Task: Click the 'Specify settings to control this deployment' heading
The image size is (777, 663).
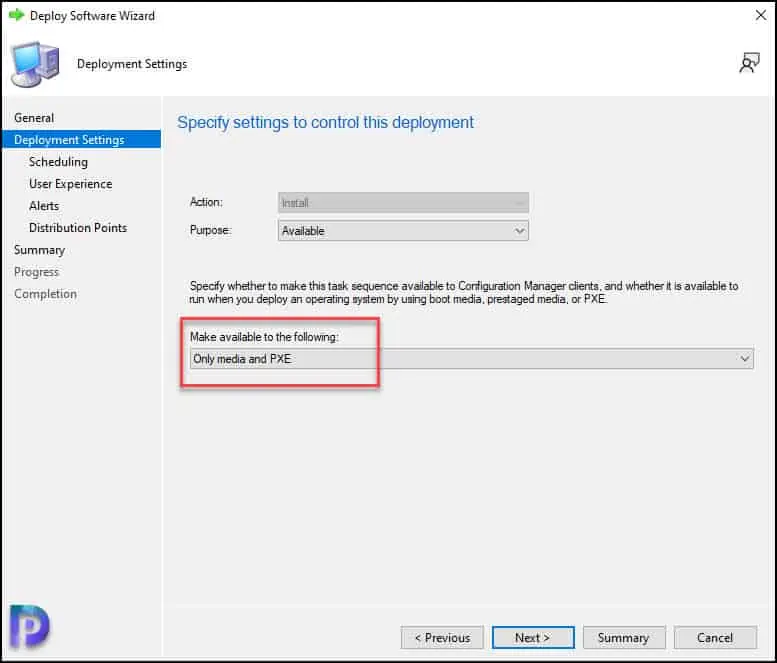Action: tap(326, 122)
